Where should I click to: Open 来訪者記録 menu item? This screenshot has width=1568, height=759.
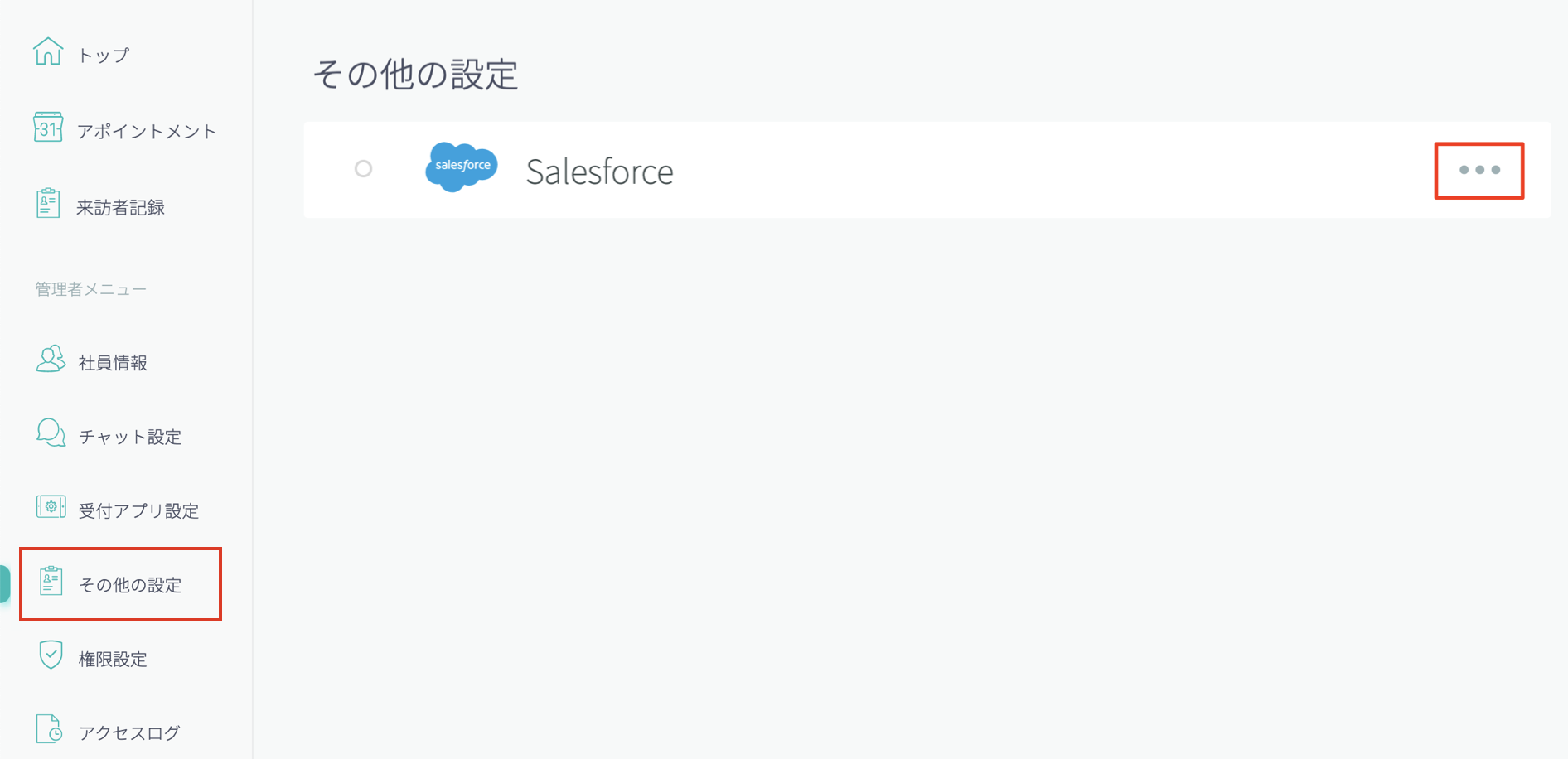coord(121,208)
